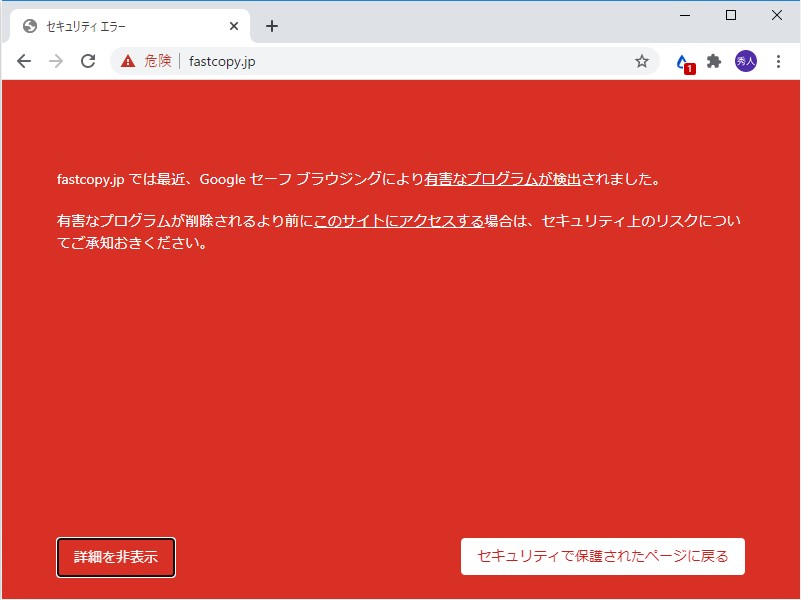The width and height of the screenshot is (801, 600).
Task: Select the セキュリティ エラー tab
Action: [120, 26]
